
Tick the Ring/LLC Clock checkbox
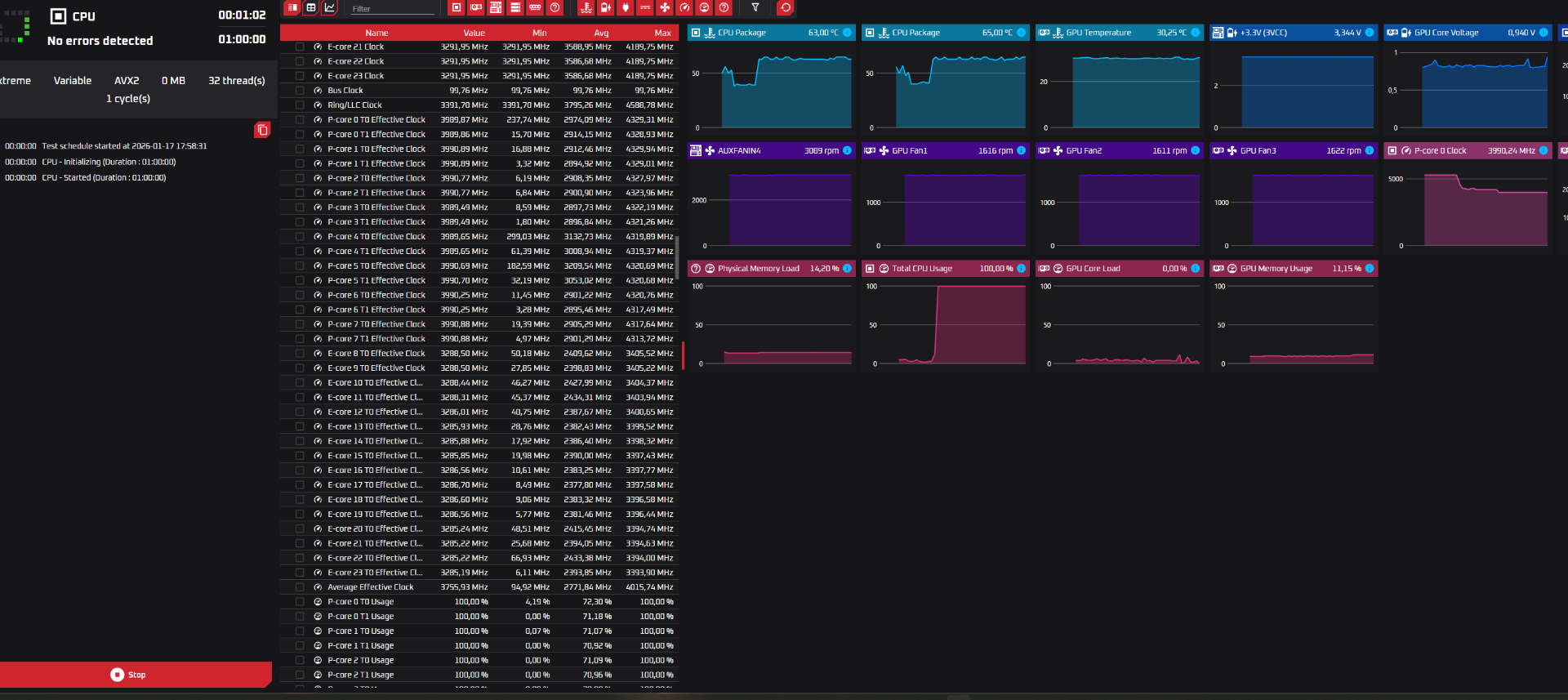pos(300,105)
